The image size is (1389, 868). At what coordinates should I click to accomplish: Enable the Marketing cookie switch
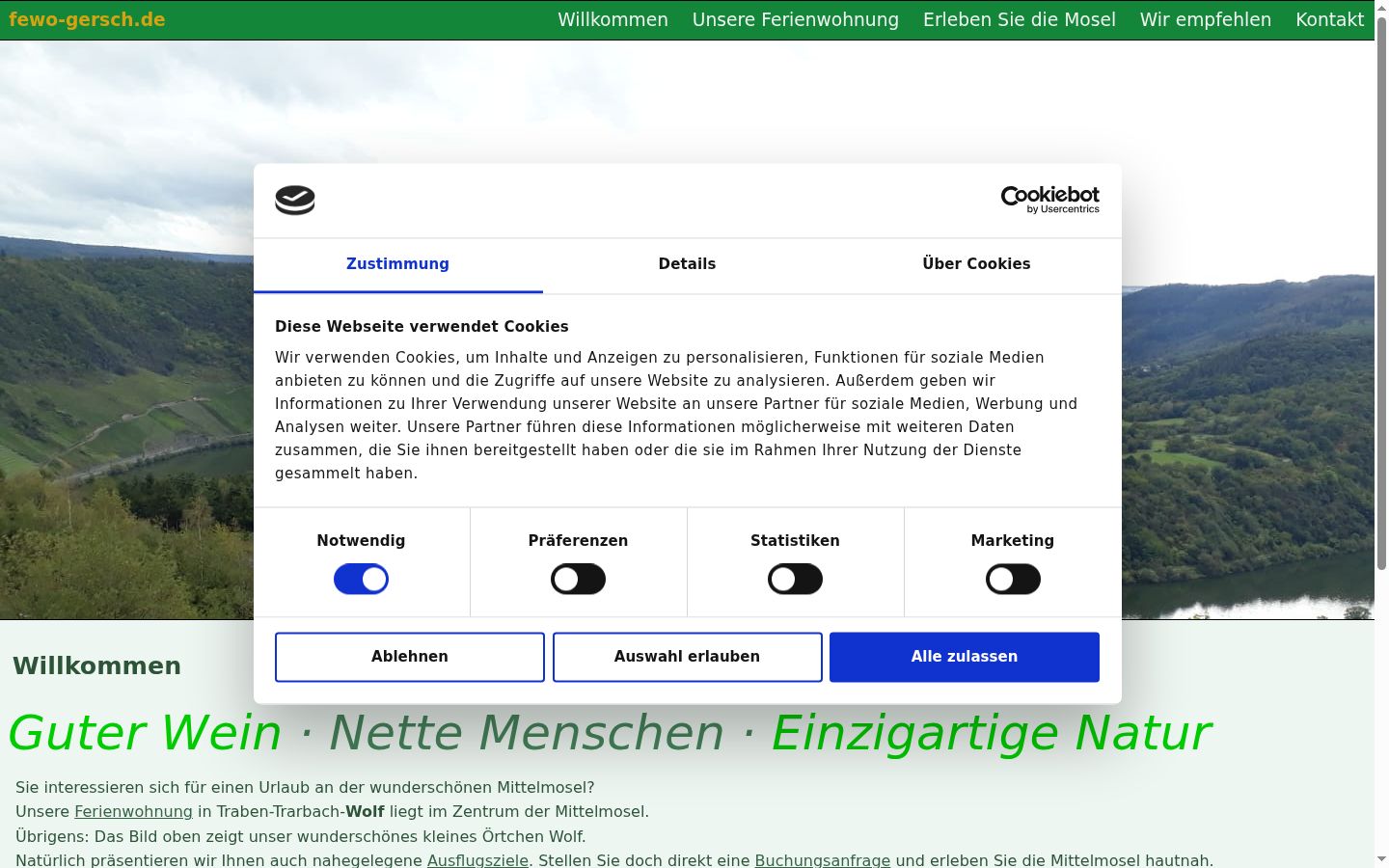(1013, 580)
